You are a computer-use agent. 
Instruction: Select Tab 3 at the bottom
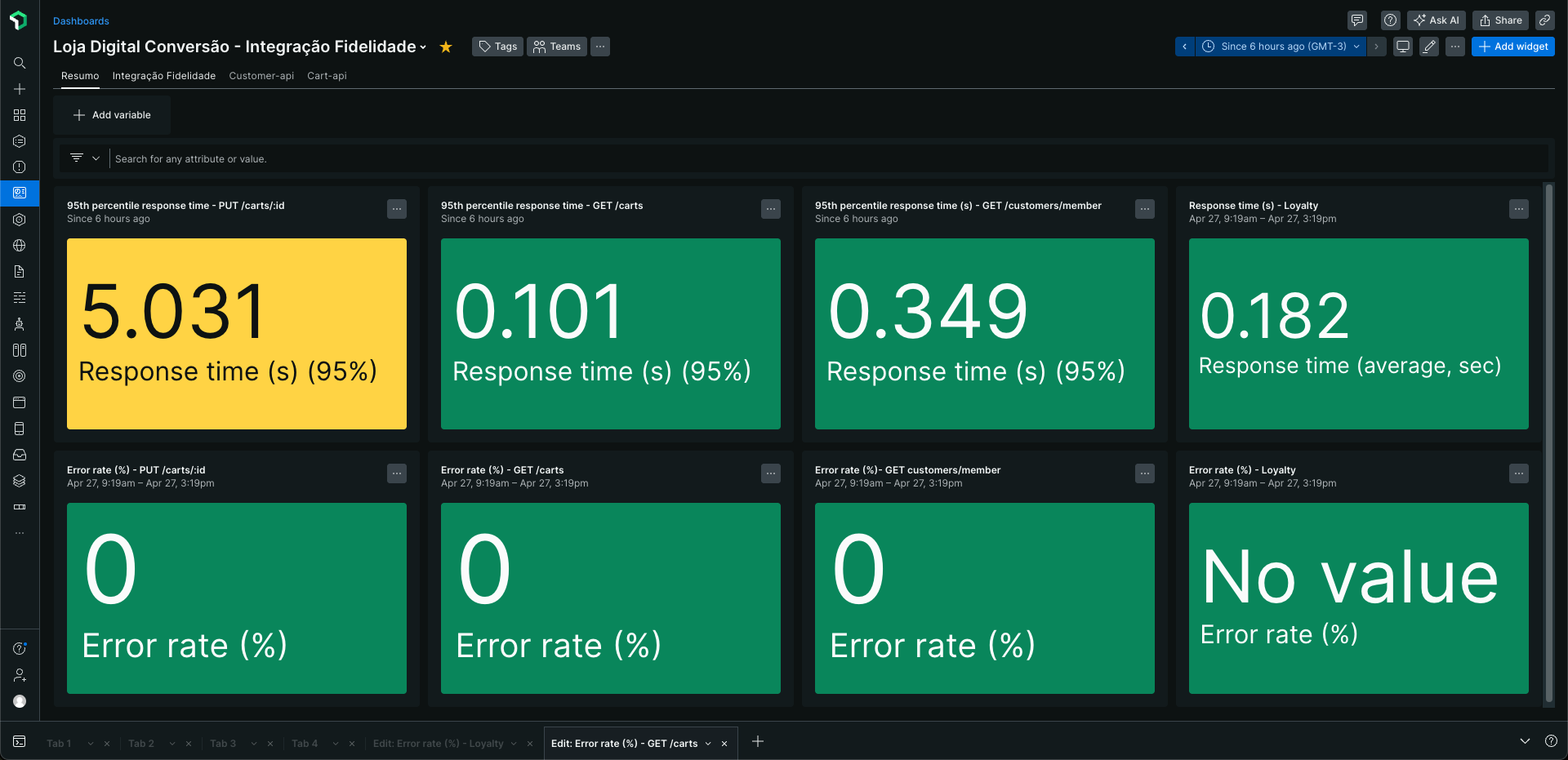(x=223, y=743)
